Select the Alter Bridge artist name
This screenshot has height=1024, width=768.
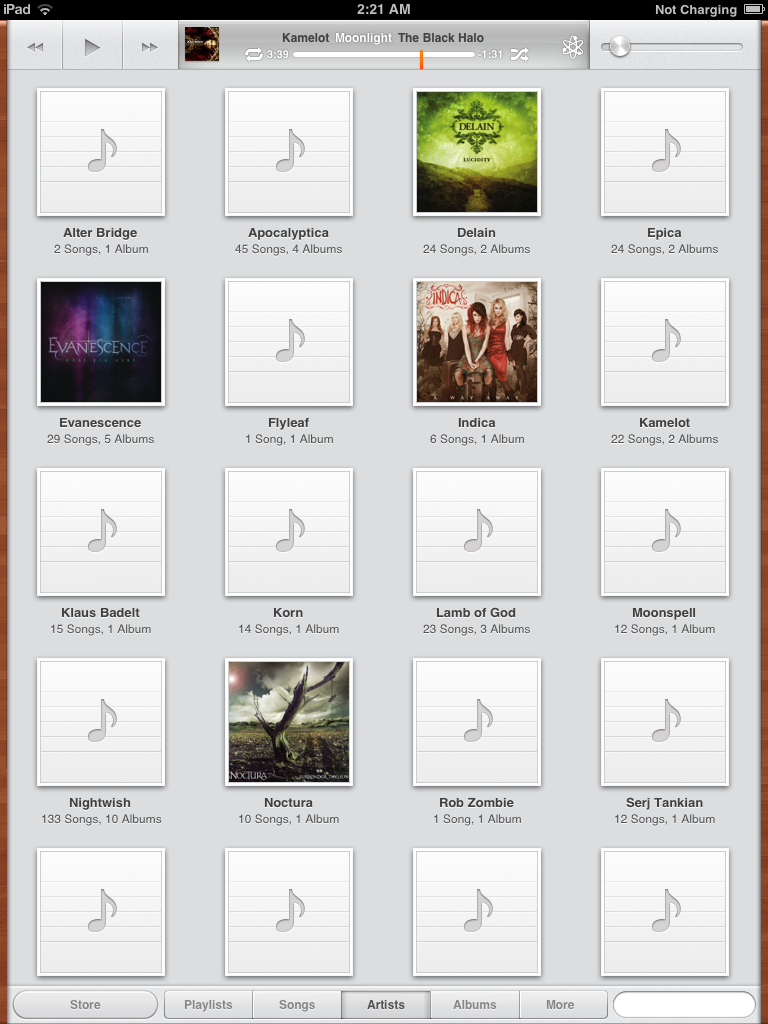coord(100,232)
